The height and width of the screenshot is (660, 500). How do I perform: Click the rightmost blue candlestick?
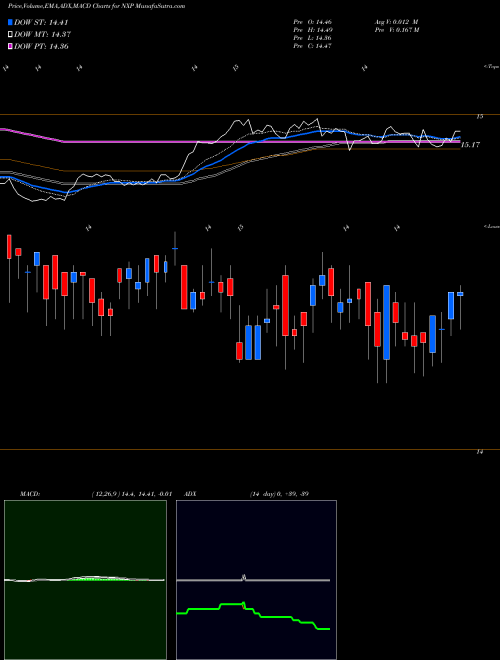[460, 294]
